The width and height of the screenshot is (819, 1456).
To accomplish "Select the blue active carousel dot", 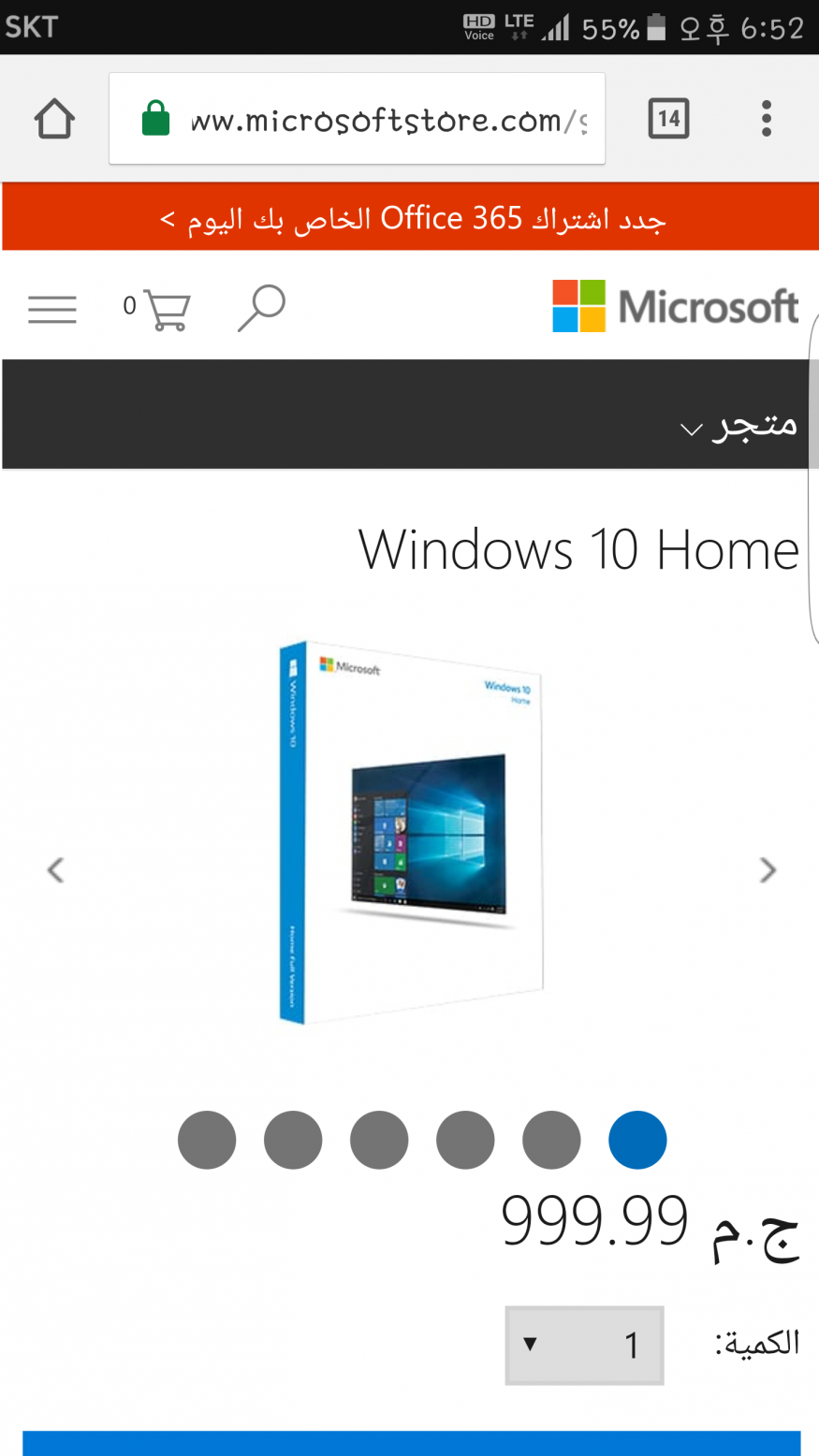I will (x=637, y=1140).
